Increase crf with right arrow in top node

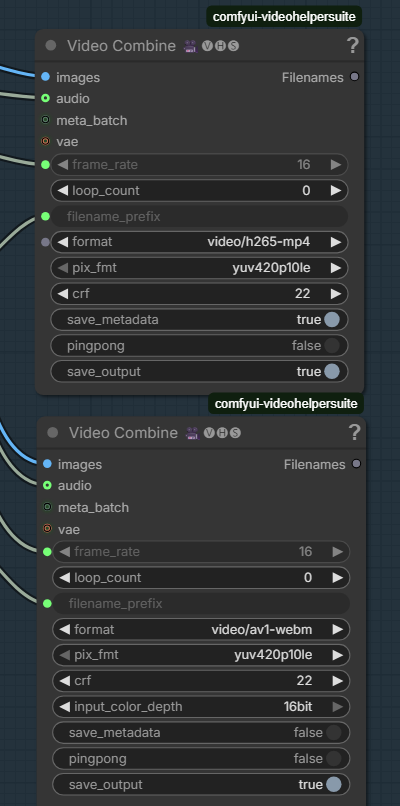click(x=336, y=294)
